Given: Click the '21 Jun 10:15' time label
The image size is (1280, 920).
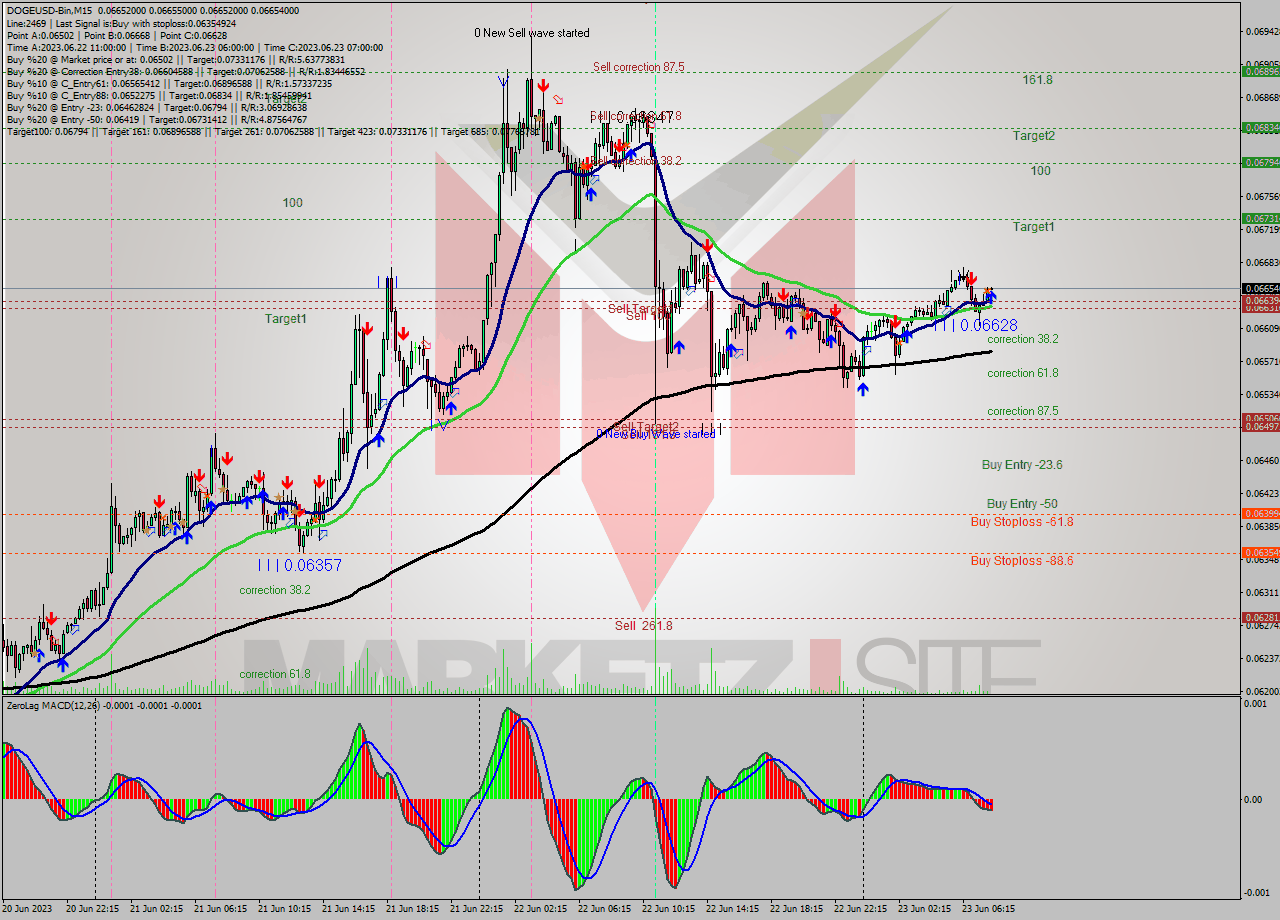Looking at the screenshot, I should (x=285, y=909).
